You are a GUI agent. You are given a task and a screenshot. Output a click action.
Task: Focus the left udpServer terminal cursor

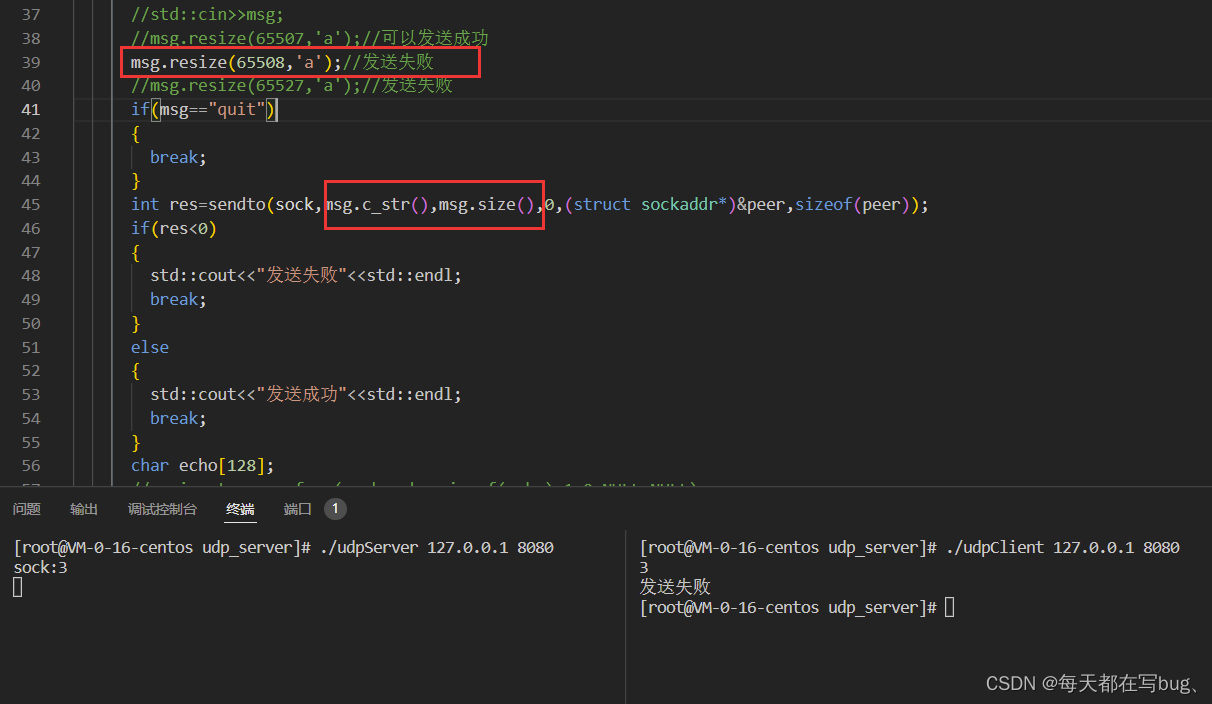(x=18, y=588)
